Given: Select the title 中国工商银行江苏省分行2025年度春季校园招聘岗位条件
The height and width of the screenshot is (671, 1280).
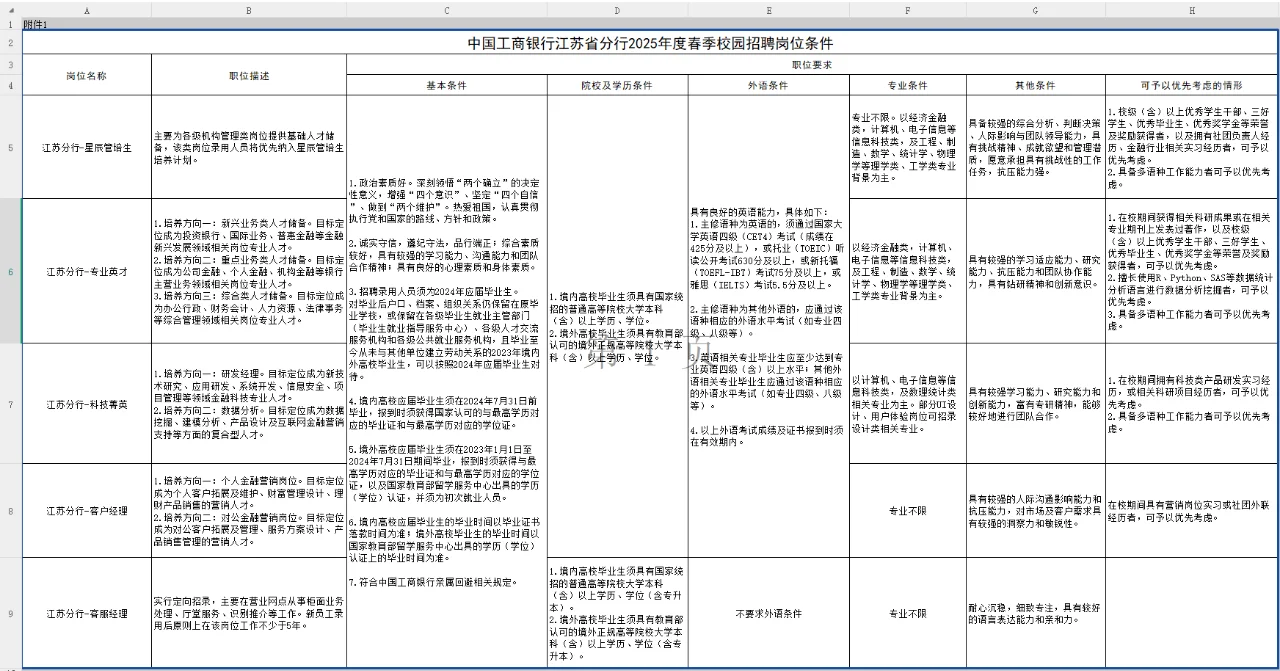Looking at the screenshot, I should [650, 43].
